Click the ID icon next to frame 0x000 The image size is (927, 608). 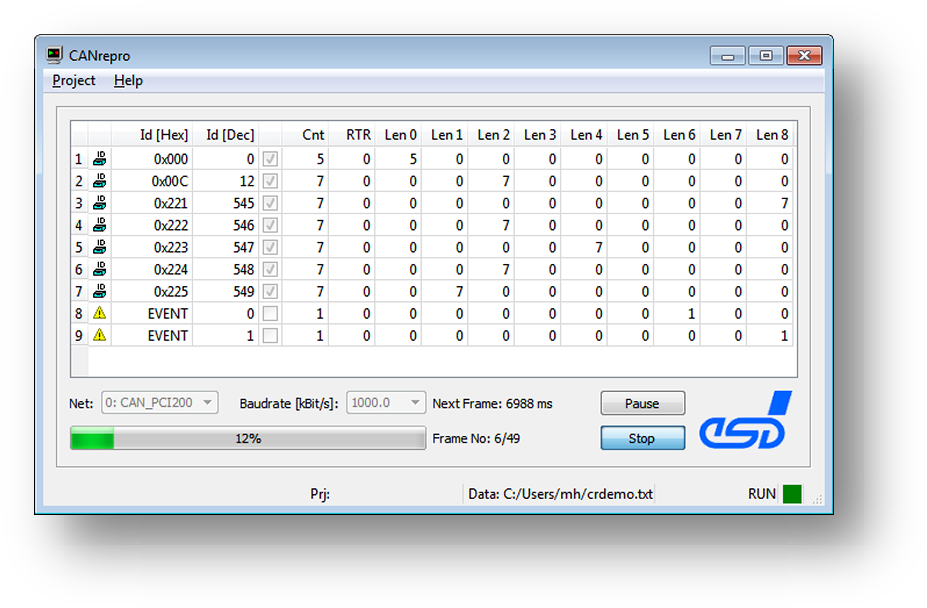(x=98, y=158)
